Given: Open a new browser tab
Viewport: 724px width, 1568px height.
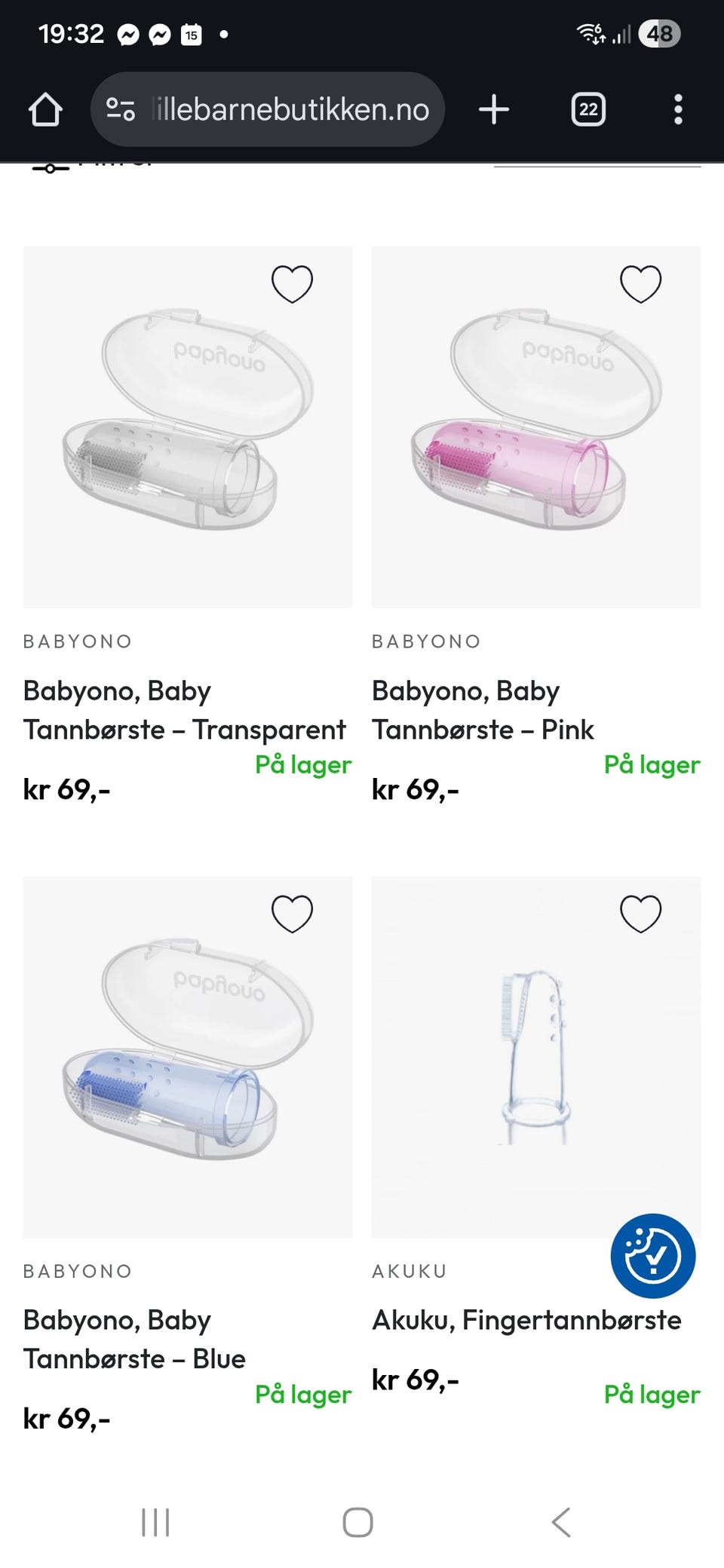Looking at the screenshot, I should pos(494,110).
